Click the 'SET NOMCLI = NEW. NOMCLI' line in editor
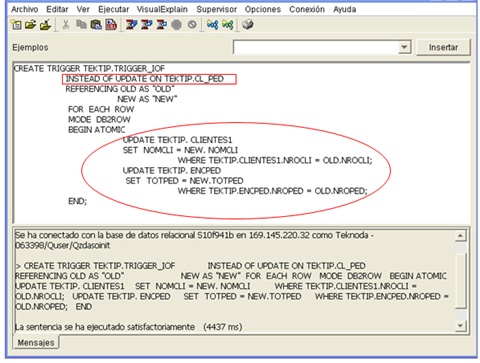Screen dimensions: 480x363 [180, 150]
